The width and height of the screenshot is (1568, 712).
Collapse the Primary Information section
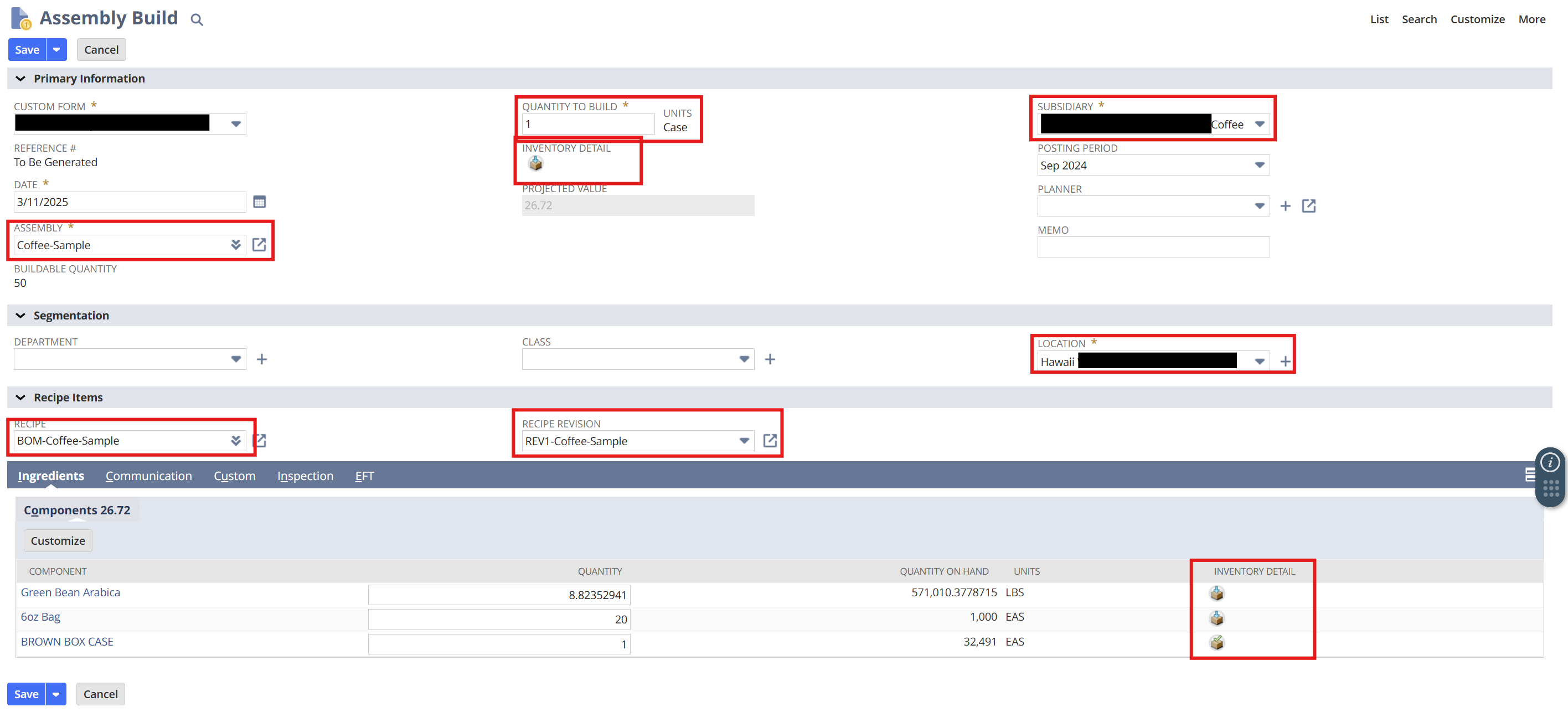pyautogui.click(x=20, y=79)
